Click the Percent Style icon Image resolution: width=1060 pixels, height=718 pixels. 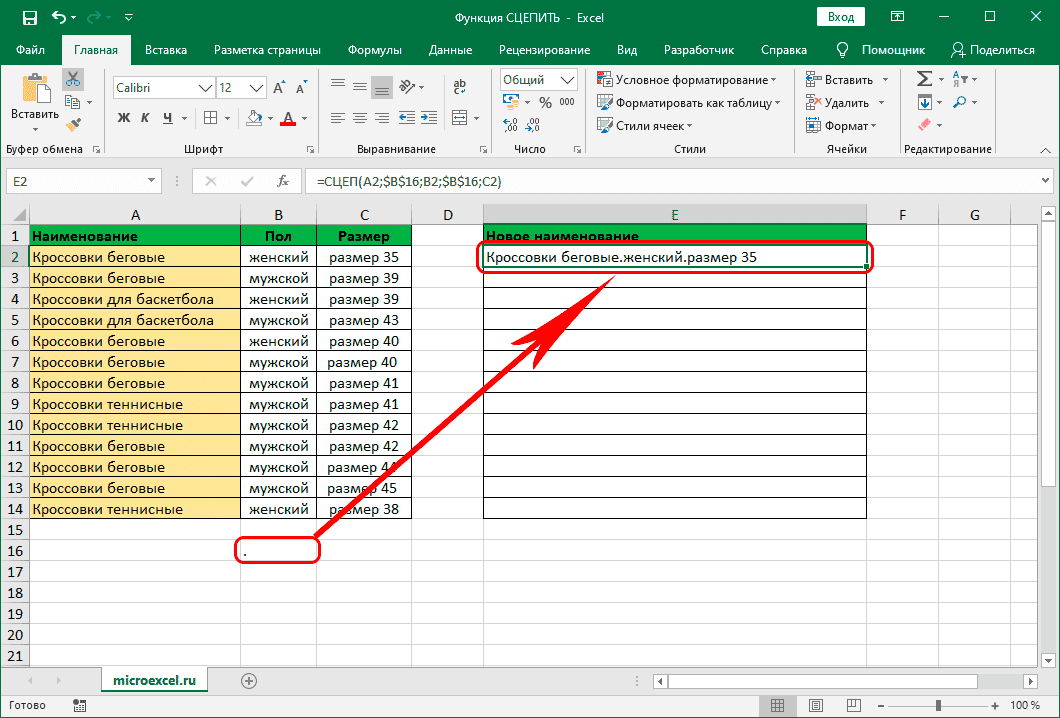(545, 103)
